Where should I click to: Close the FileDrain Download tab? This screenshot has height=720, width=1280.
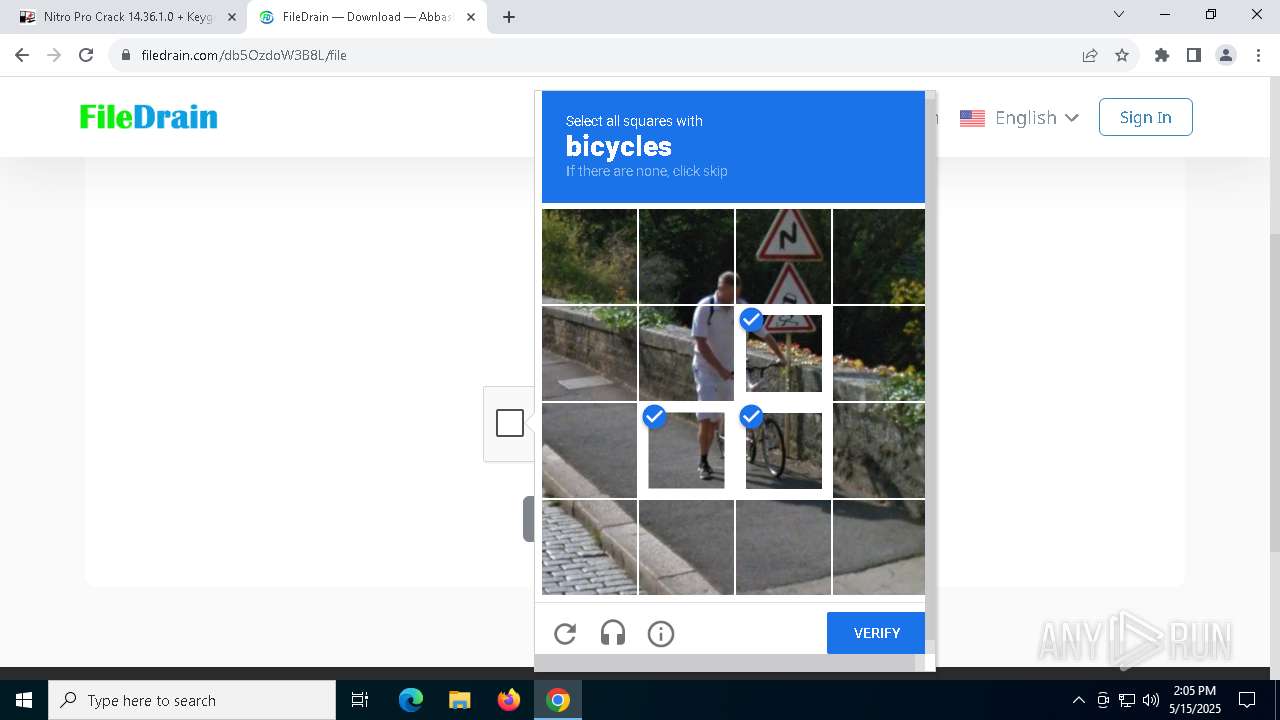471,17
